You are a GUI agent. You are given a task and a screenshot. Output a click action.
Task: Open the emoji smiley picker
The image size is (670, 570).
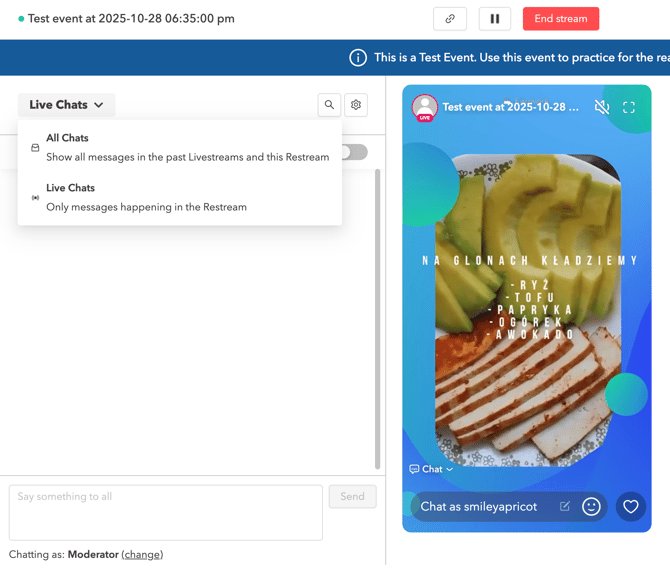pos(591,507)
